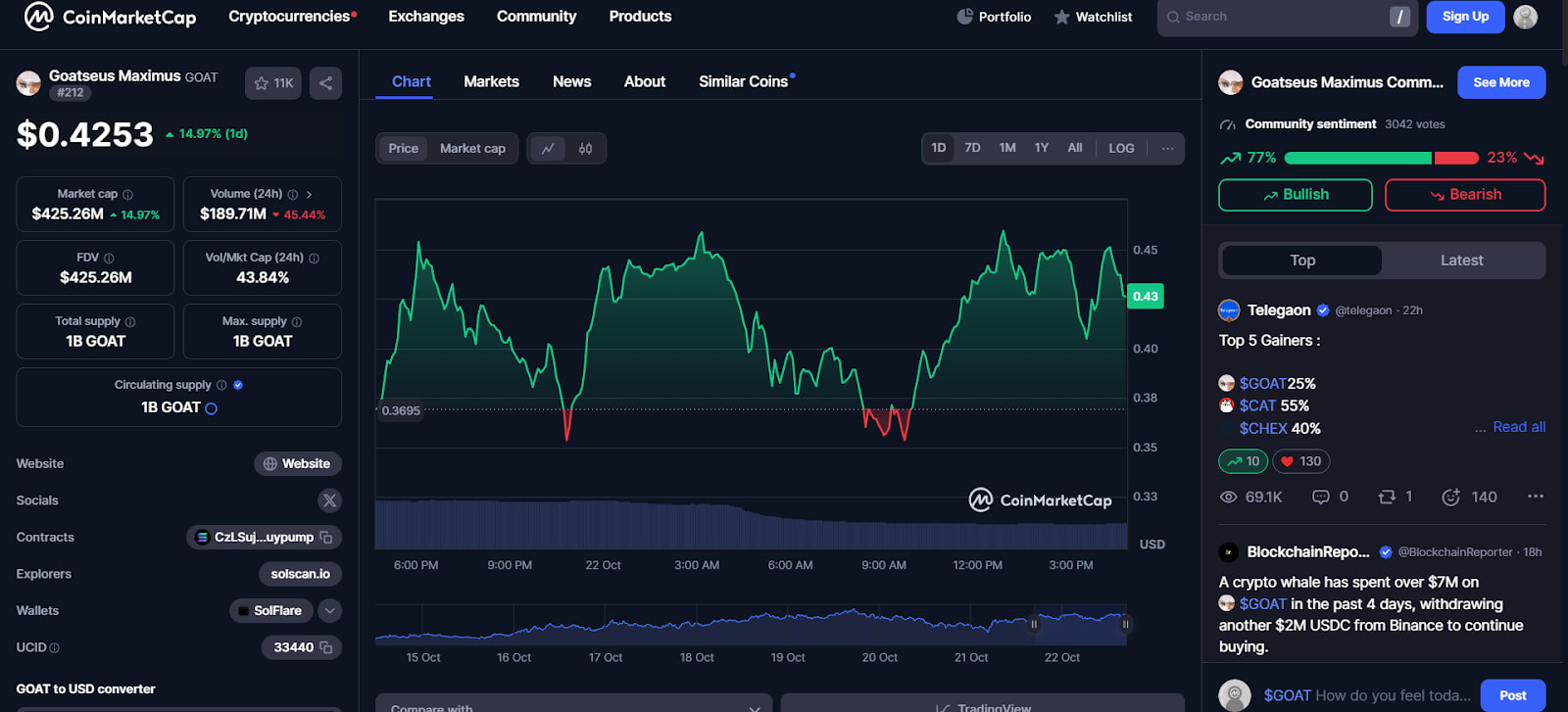Click Market cap info icon

tap(127, 194)
